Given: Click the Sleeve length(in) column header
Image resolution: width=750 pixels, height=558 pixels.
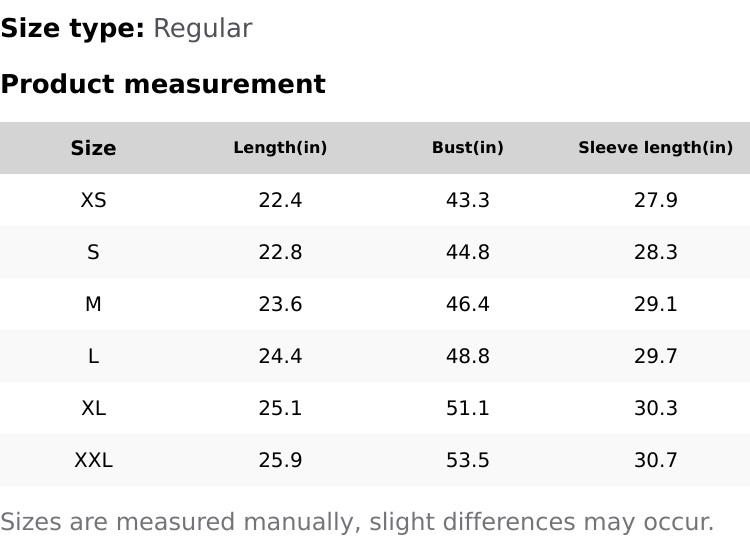Looking at the screenshot, I should pyautogui.click(x=655, y=148).
